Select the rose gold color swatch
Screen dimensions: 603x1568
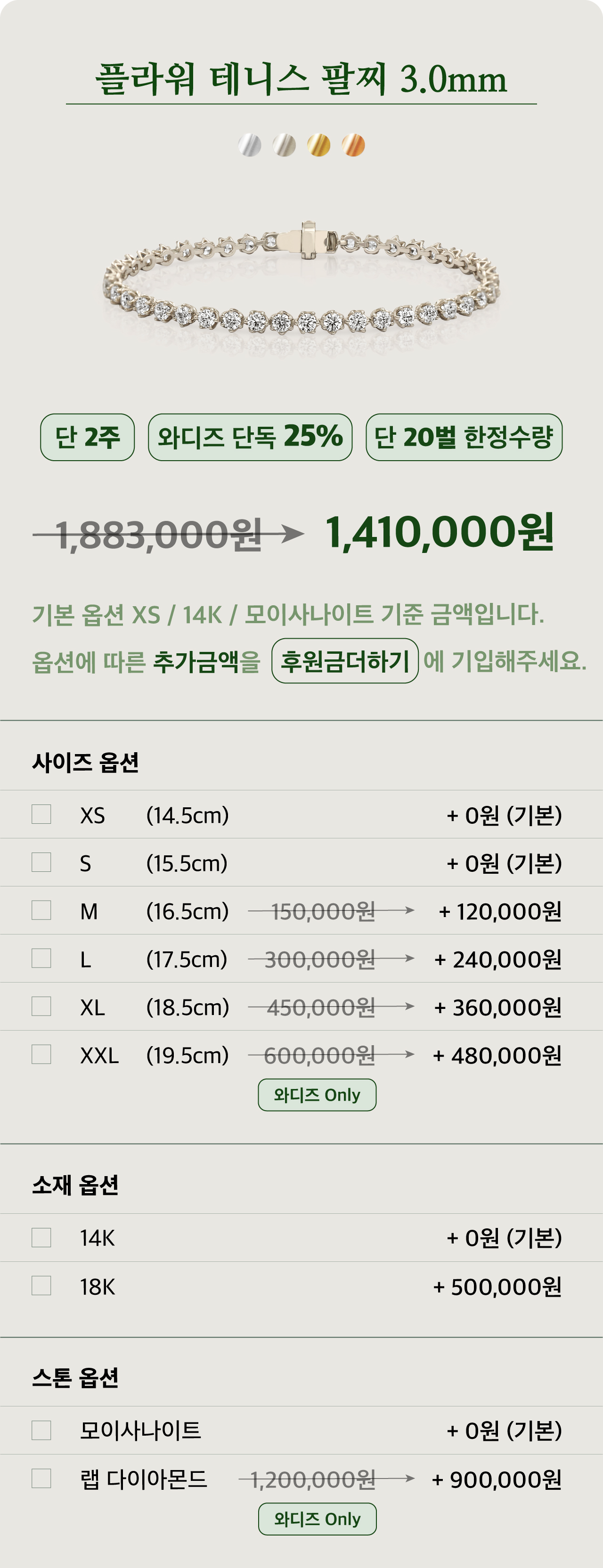pyautogui.click(x=353, y=146)
